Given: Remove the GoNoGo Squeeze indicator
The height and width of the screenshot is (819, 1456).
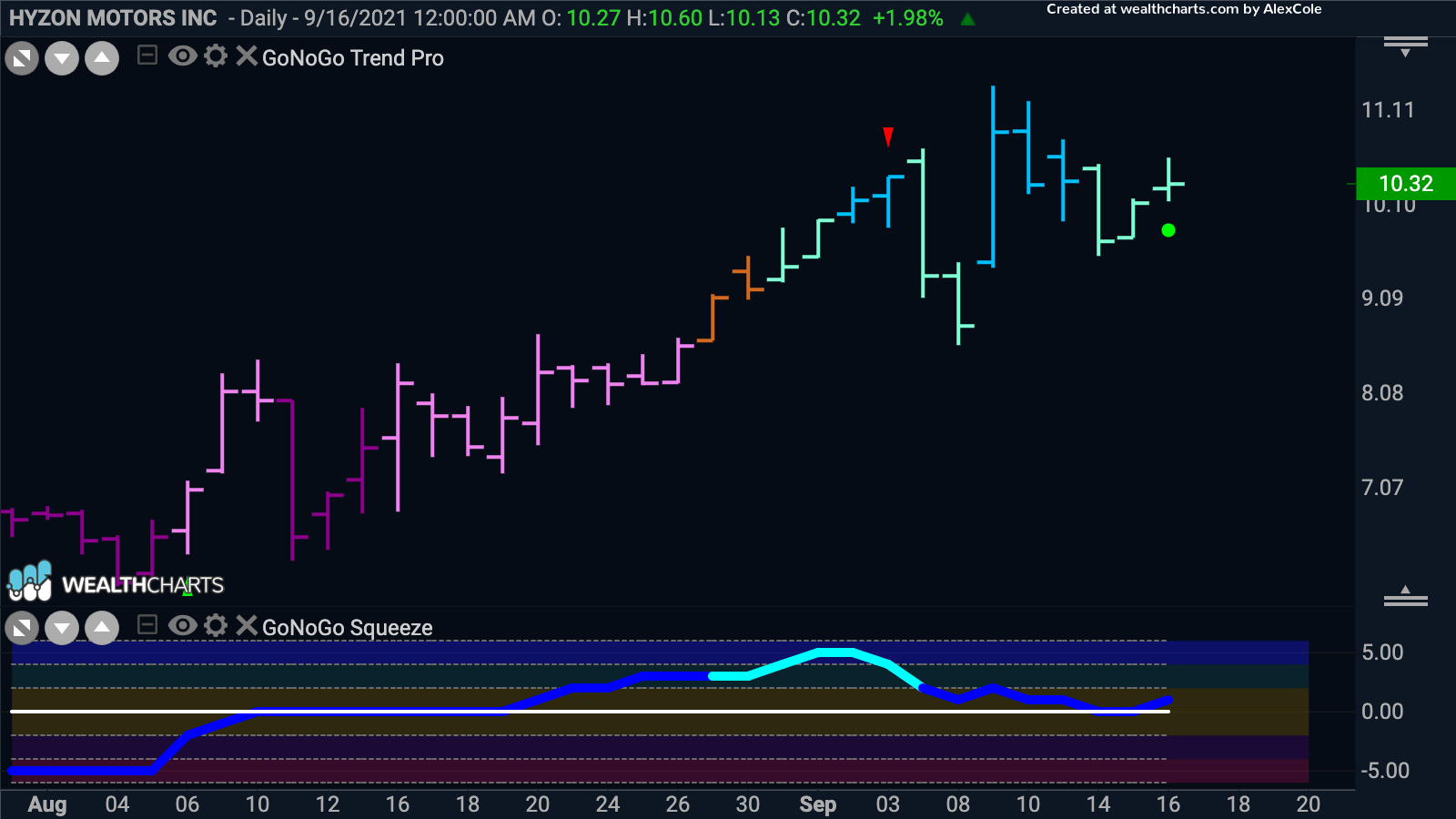Looking at the screenshot, I should tap(246, 625).
